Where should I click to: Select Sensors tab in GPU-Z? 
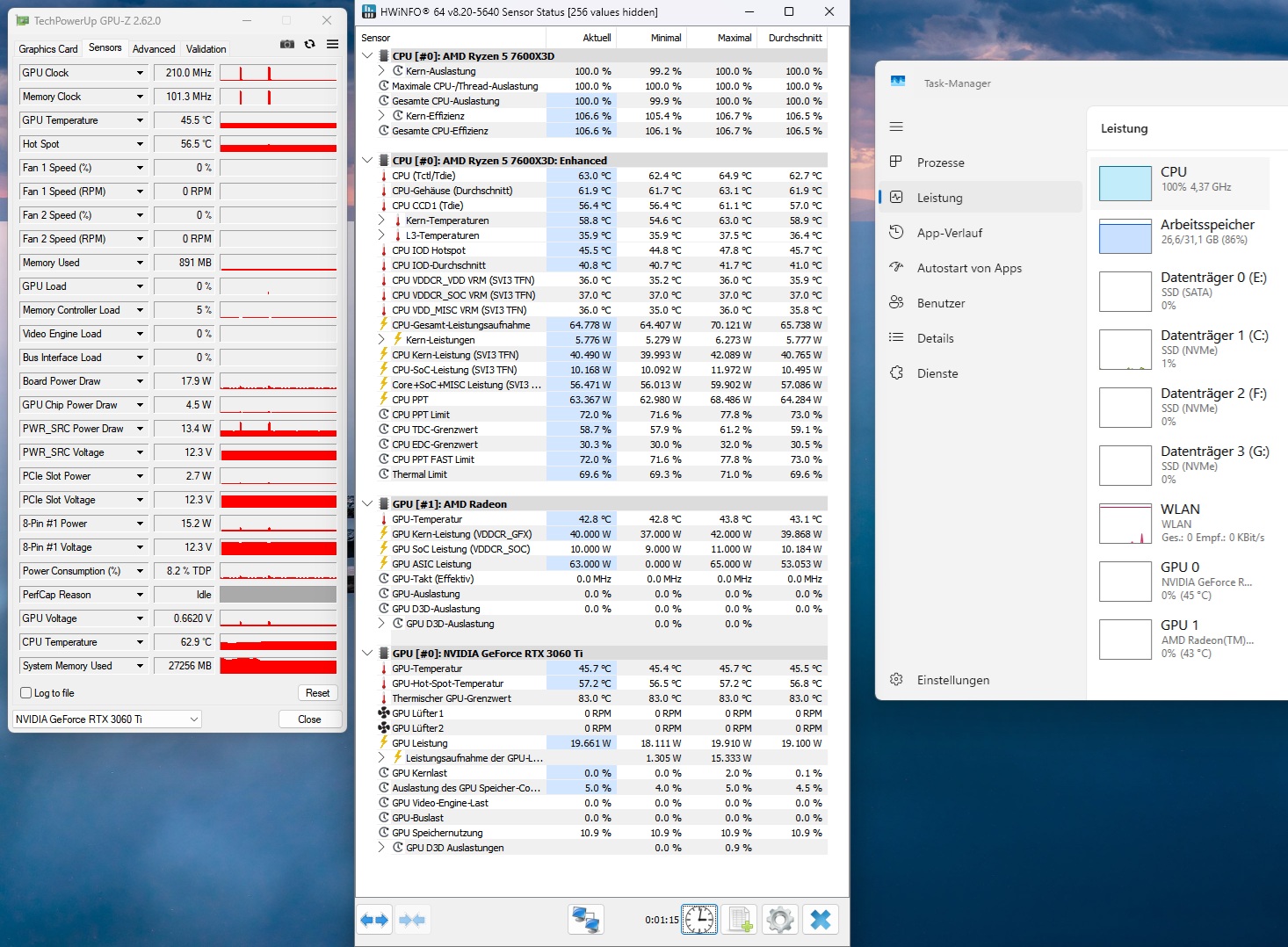click(x=105, y=47)
